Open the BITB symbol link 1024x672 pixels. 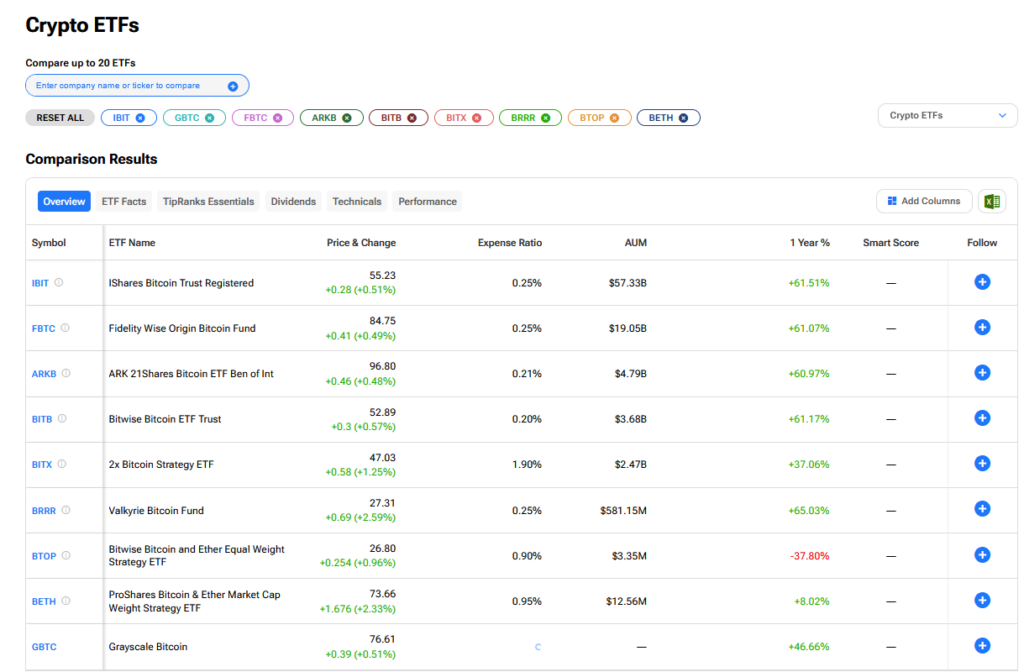pos(42,419)
